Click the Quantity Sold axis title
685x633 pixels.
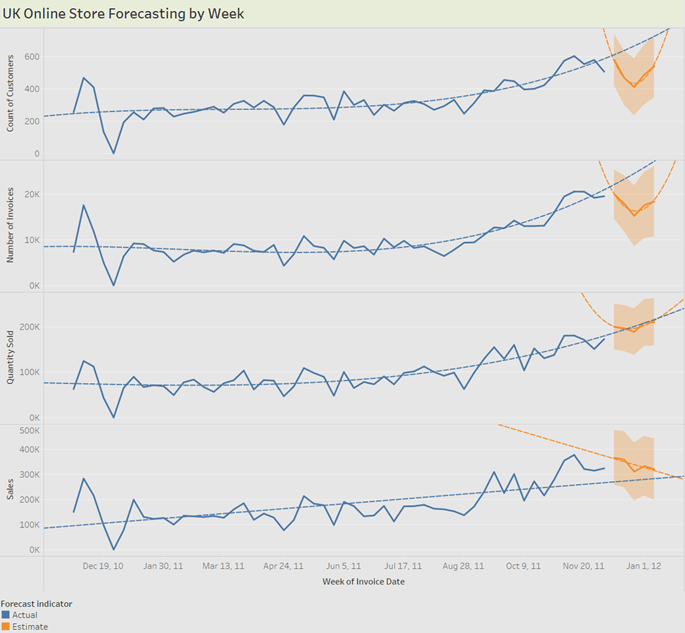9,357
